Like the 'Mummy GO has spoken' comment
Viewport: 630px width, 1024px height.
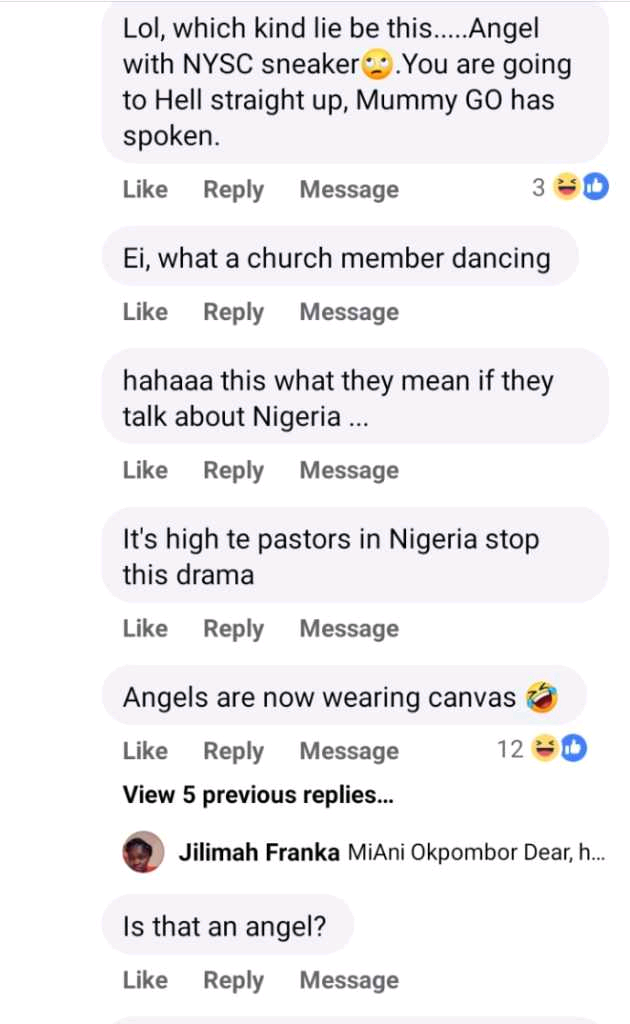pos(145,189)
